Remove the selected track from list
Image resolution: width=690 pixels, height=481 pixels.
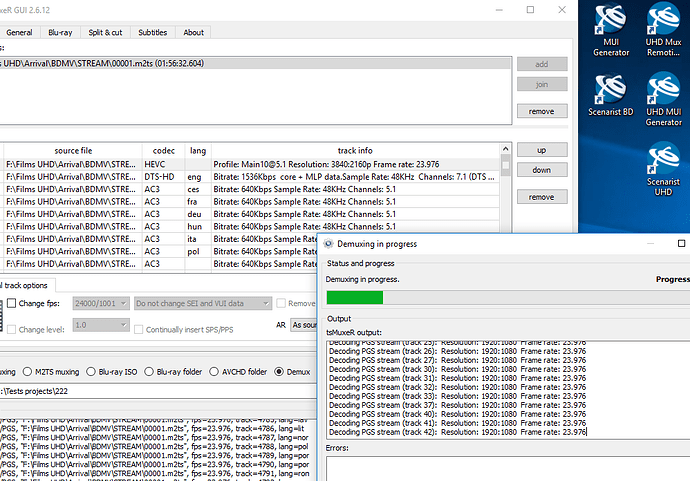(542, 197)
